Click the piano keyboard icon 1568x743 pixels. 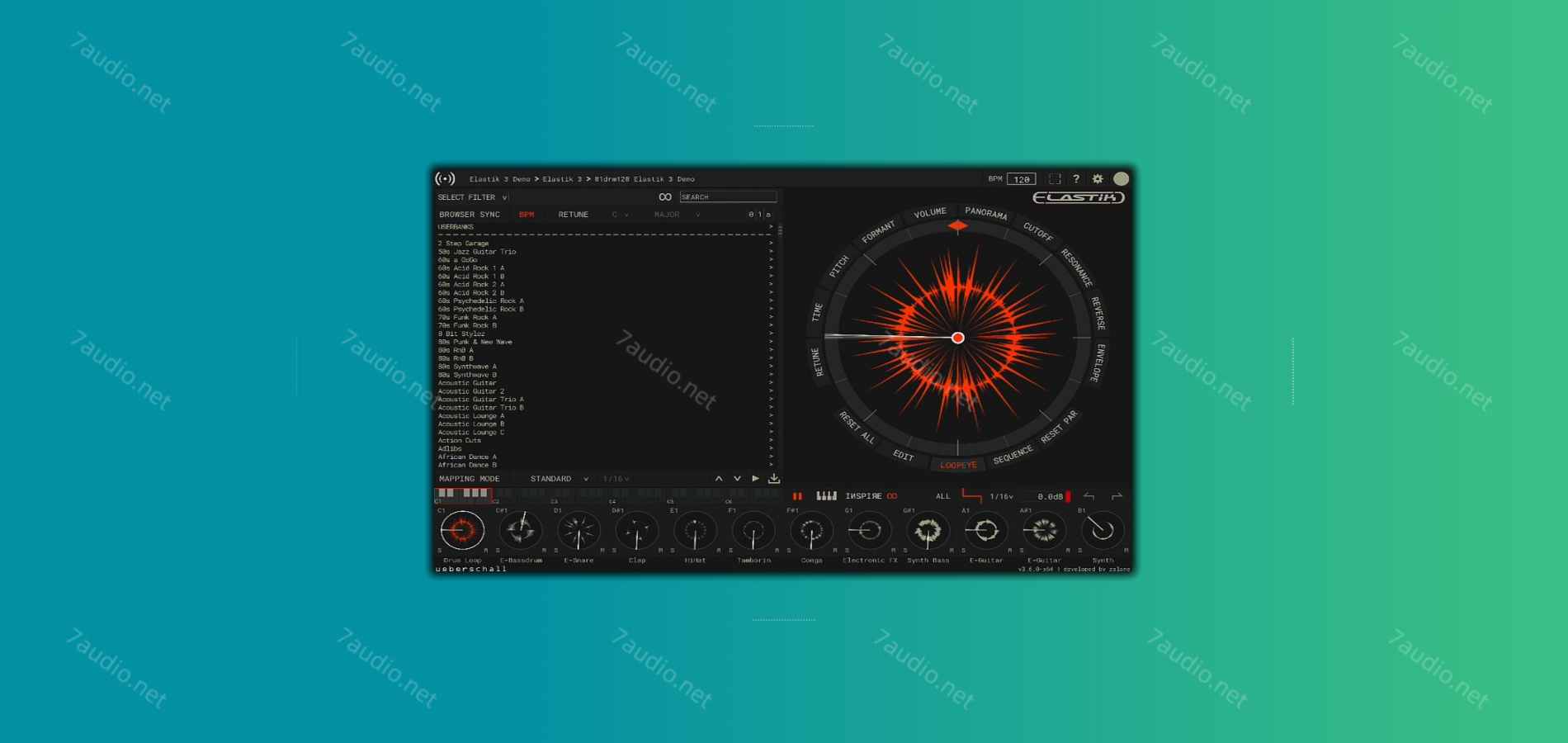(826, 496)
